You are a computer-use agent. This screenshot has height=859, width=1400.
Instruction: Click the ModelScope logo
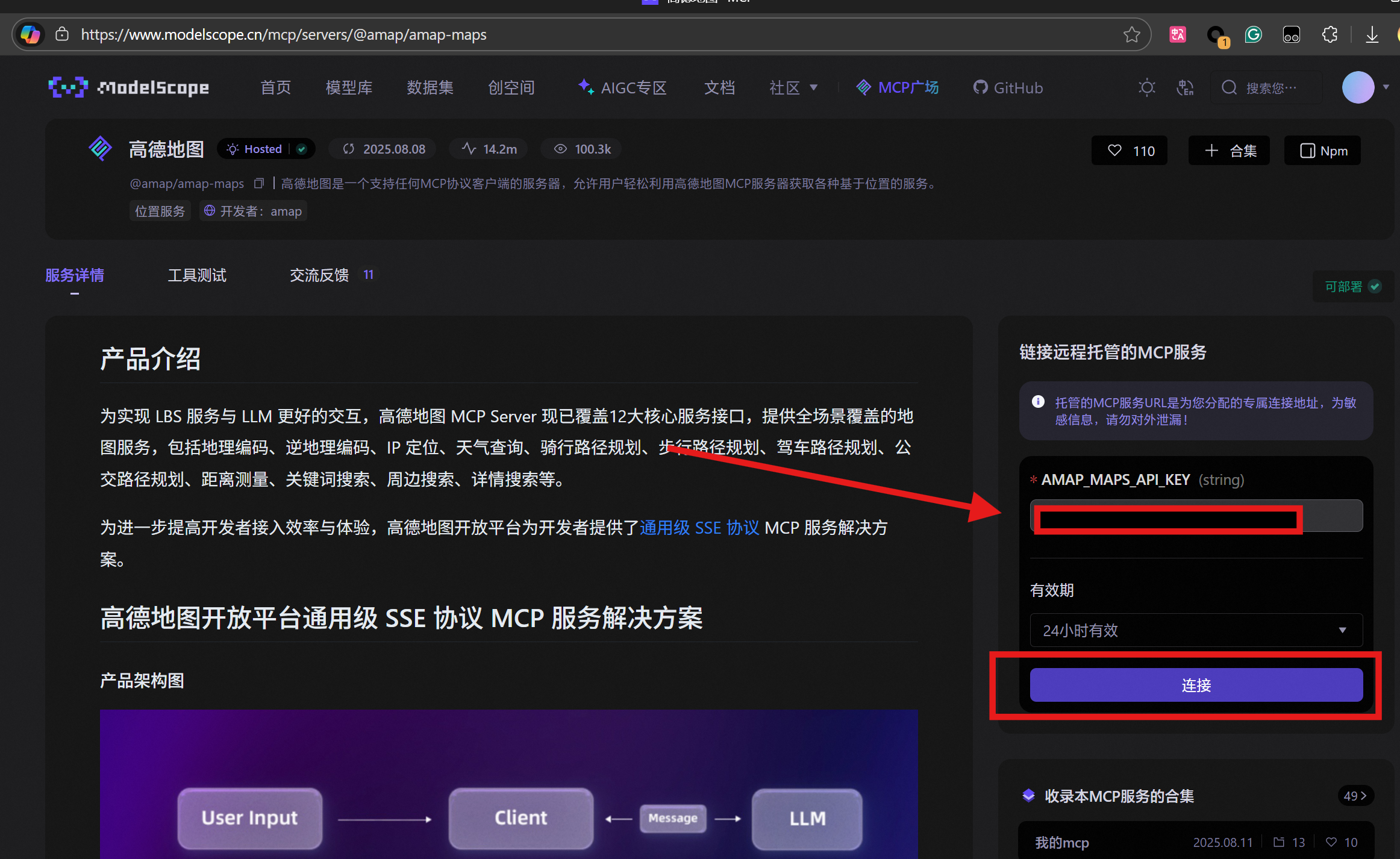[128, 87]
